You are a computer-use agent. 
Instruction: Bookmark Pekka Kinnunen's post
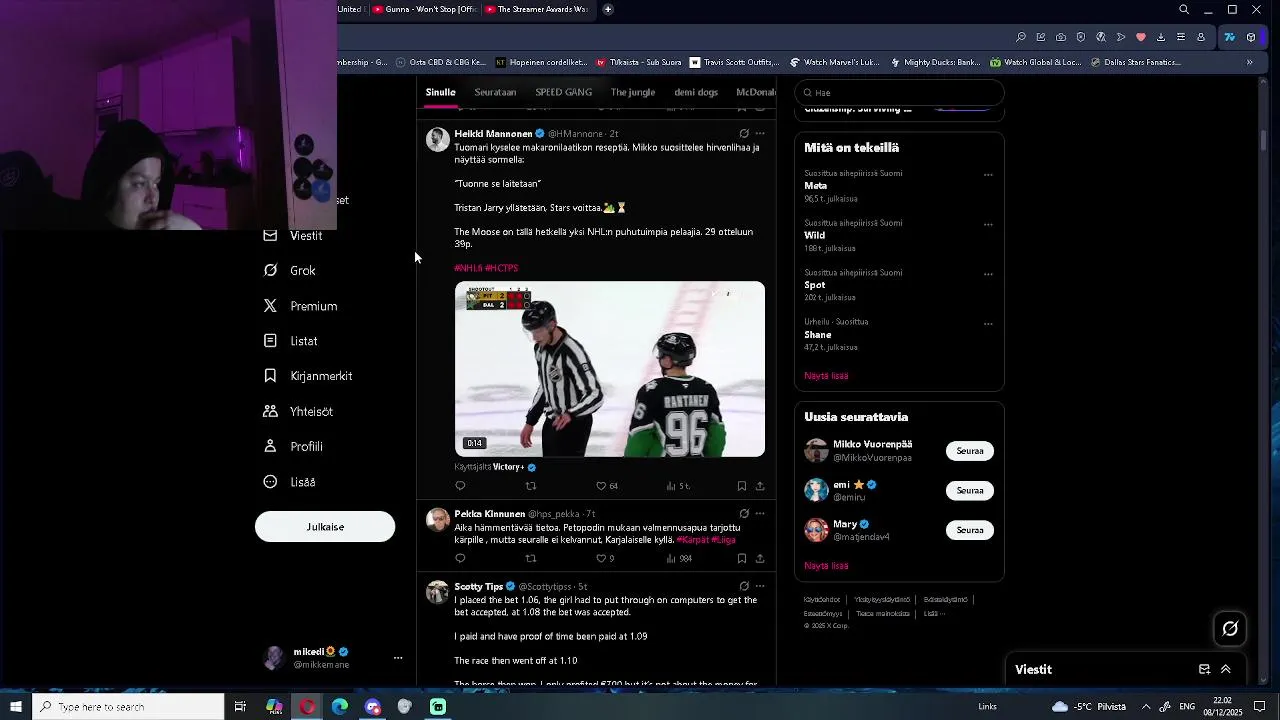click(741, 559)
